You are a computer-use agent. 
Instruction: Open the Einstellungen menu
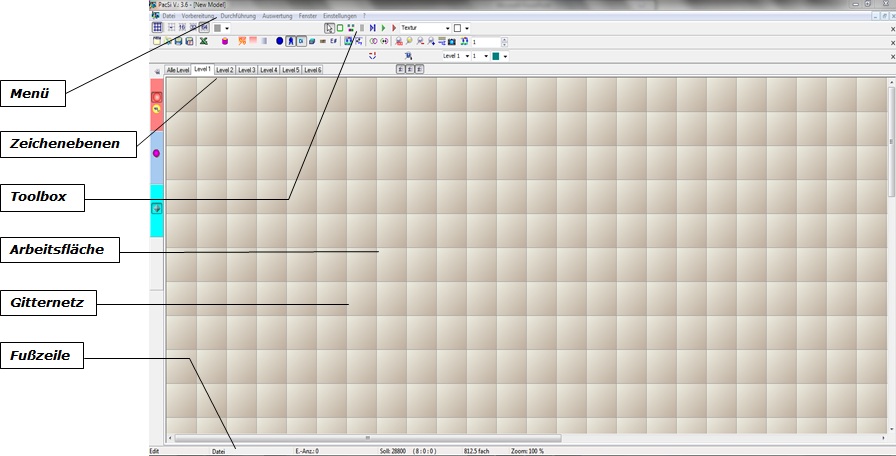click(x=339, y=16)
